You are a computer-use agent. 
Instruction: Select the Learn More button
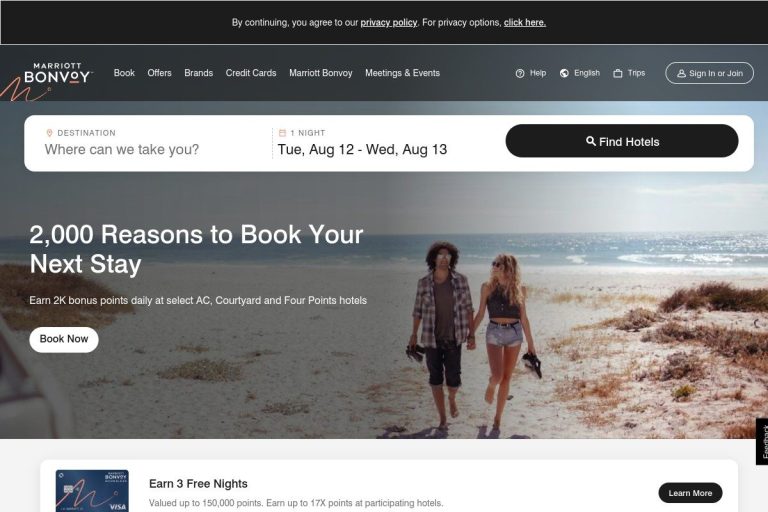690,493
